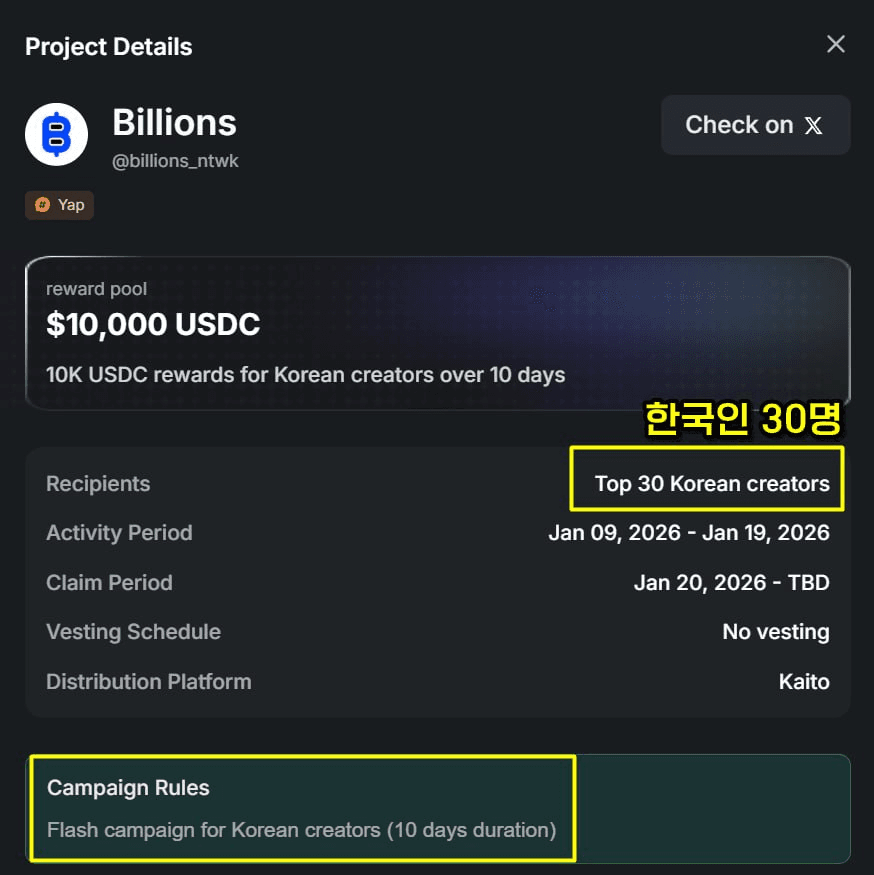Viewport: 874px width, 875px height.
Task: Click the Billions project logo
Action: click(56, 134)
